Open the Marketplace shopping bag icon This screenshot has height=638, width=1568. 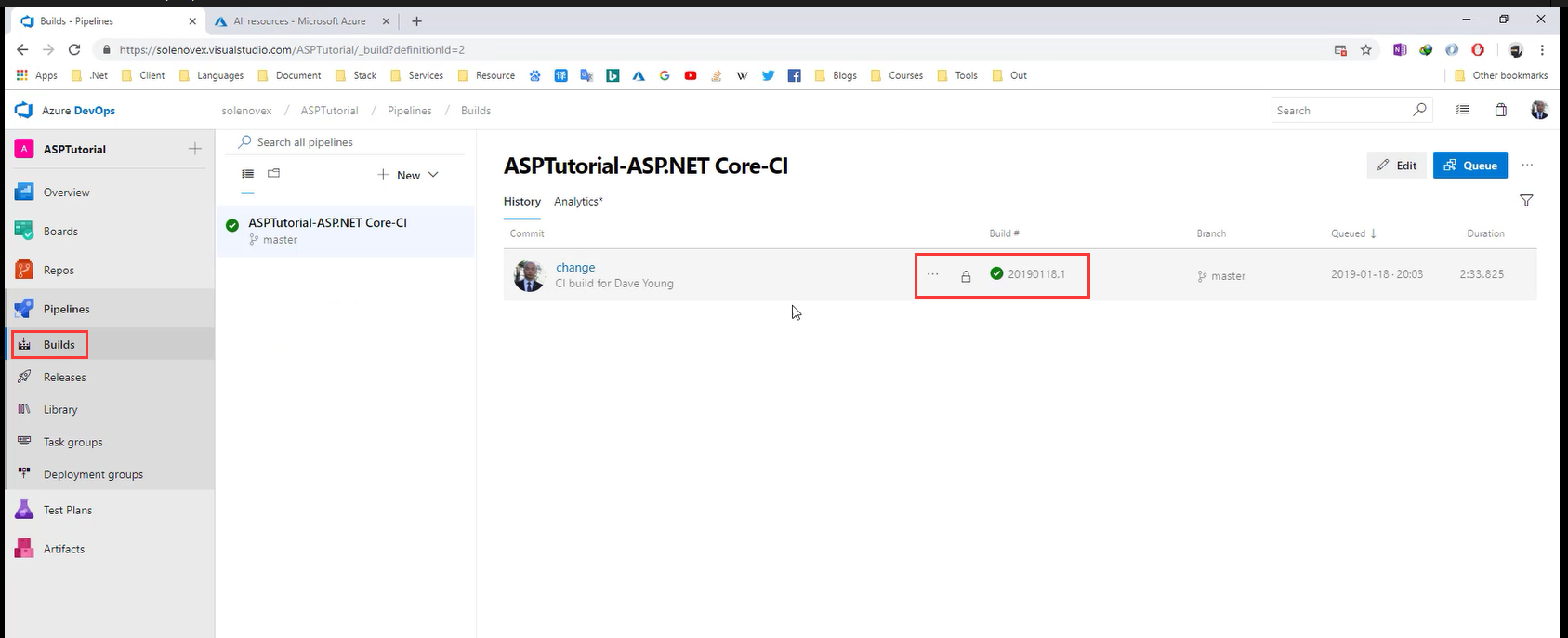1500,110
